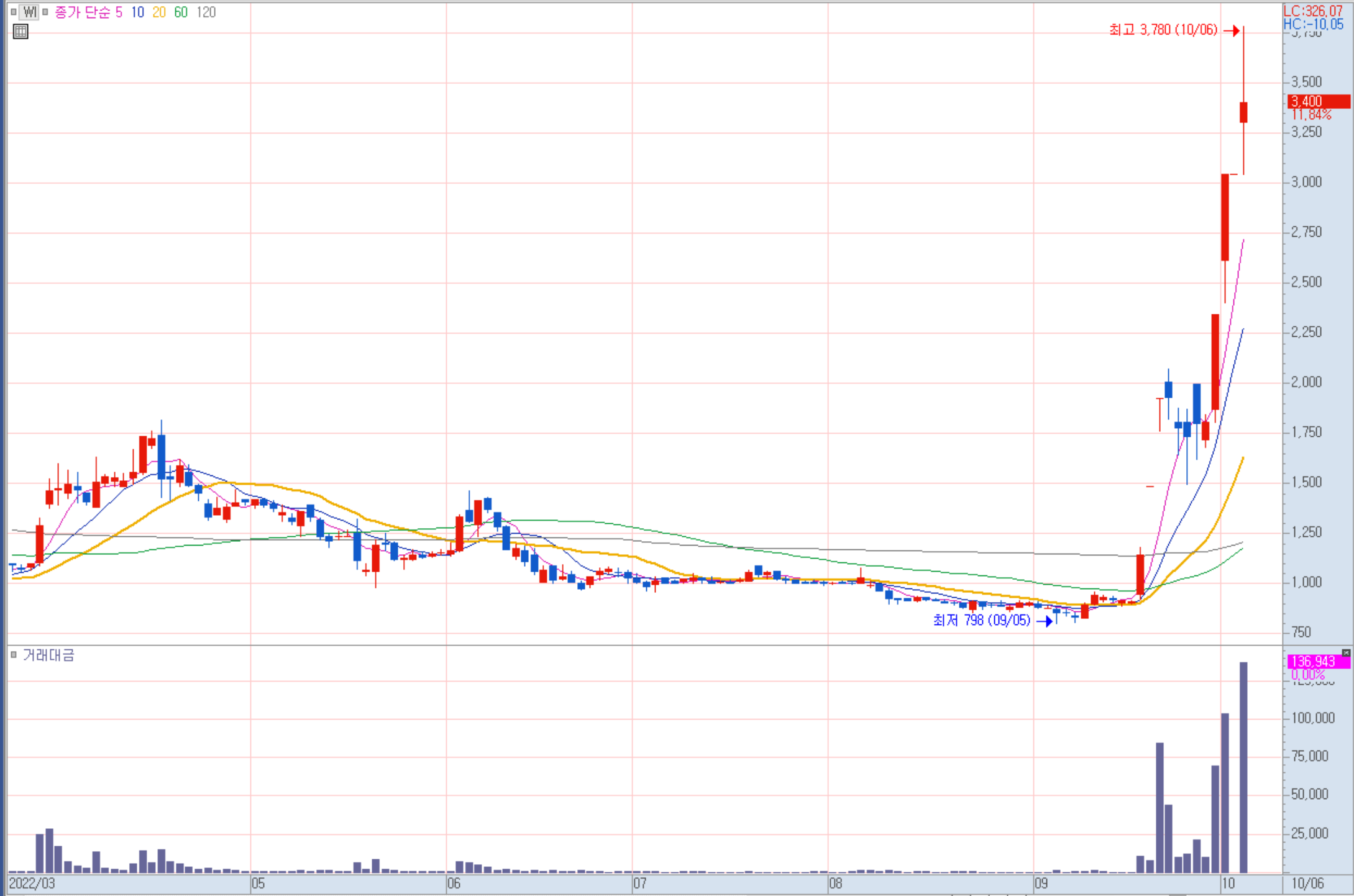Open the 거래대금 indicator label
This screenshot has width=1354, height=896.
[48, 655]
